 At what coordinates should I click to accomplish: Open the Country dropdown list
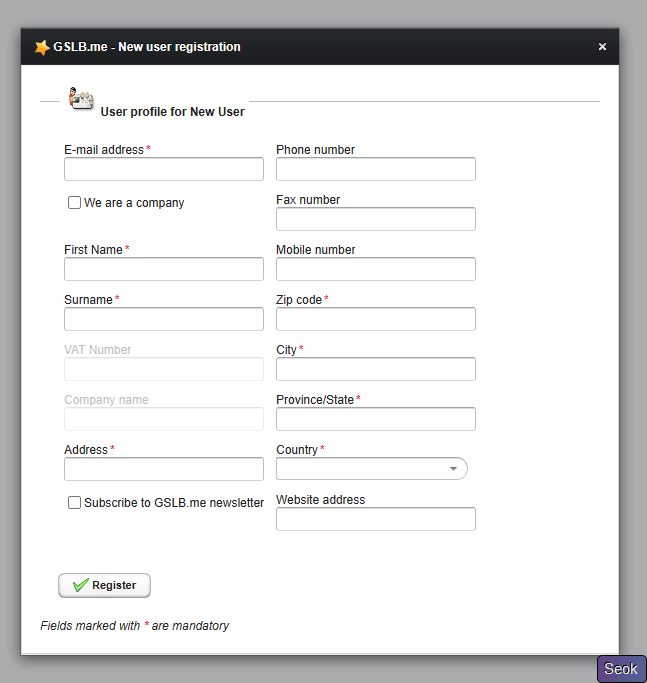click(x=372, y=469)
